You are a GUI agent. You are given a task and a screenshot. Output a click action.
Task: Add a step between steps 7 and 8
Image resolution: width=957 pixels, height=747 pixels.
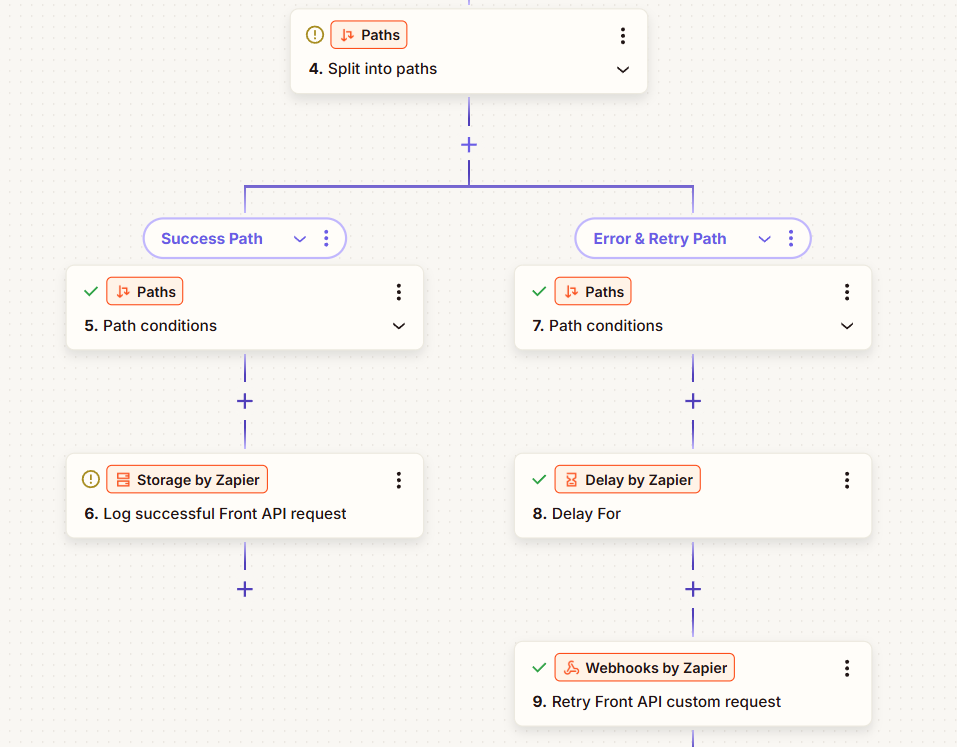693,401
